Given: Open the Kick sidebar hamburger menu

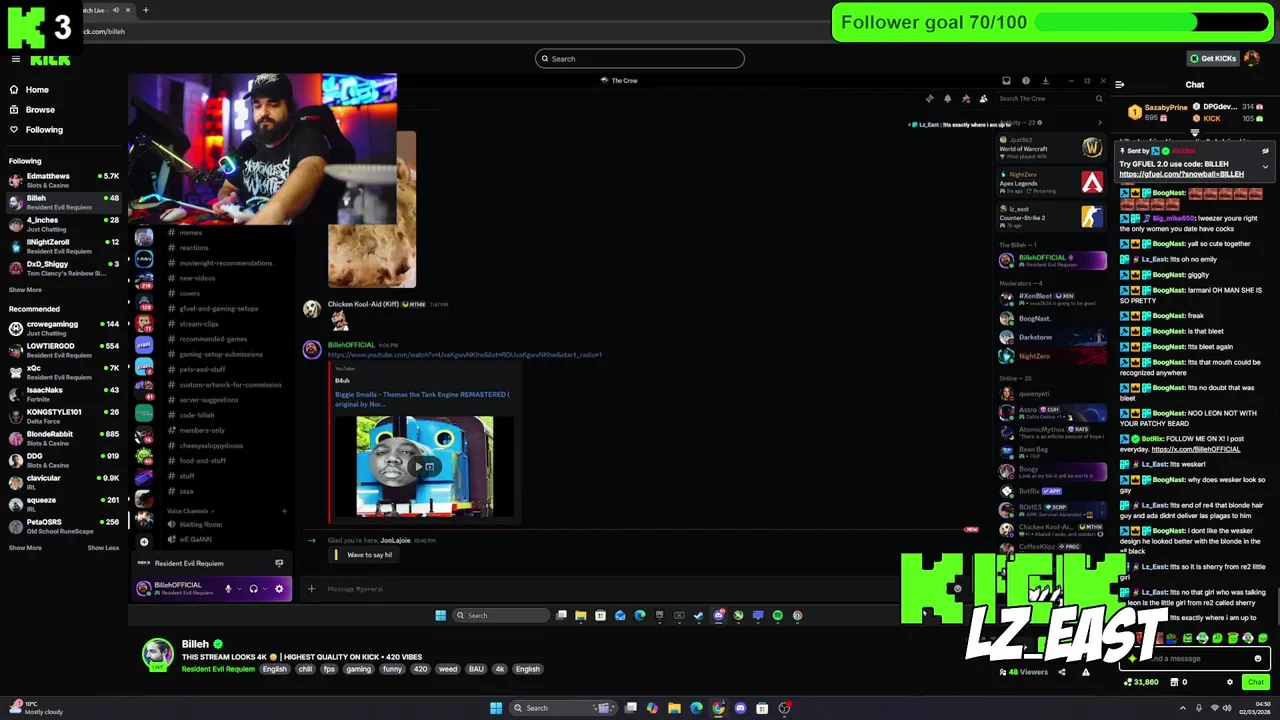Looking at the screenshot, I should click(x=15, y=59).
